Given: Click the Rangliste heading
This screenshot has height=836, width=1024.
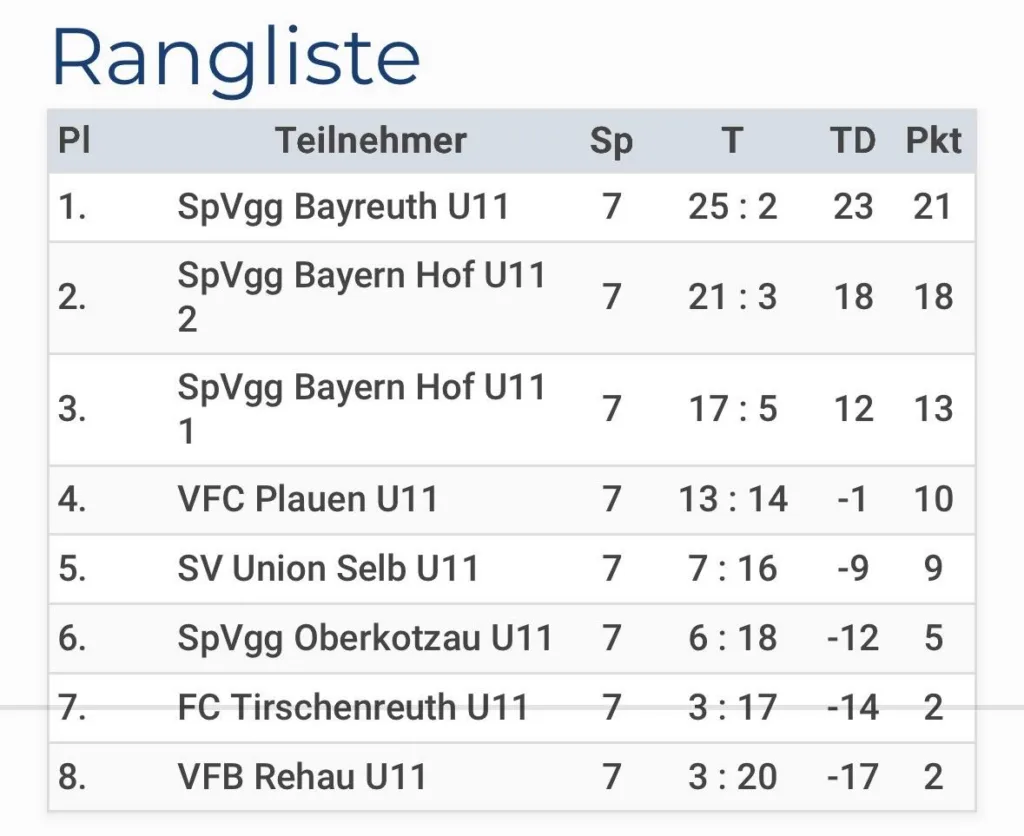Looking at the screenshot, I should (235, 58).
